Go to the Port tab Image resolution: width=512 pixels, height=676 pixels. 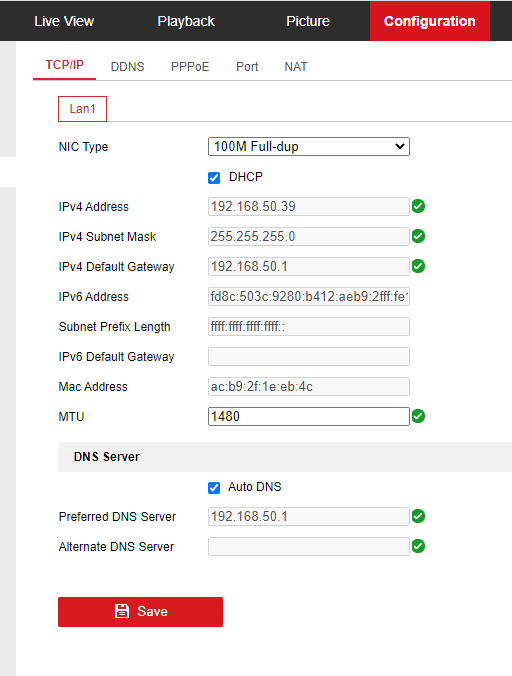pos(247,67)
